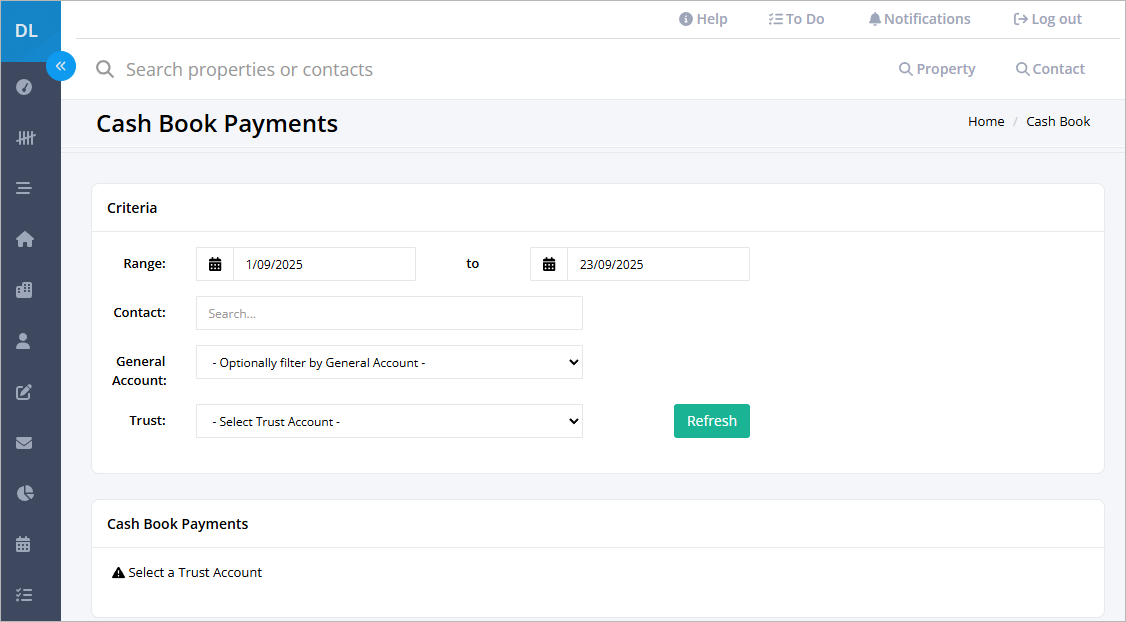Focus the search properties or contacts field
1126x622 pixels.
(x=249, y=70)
